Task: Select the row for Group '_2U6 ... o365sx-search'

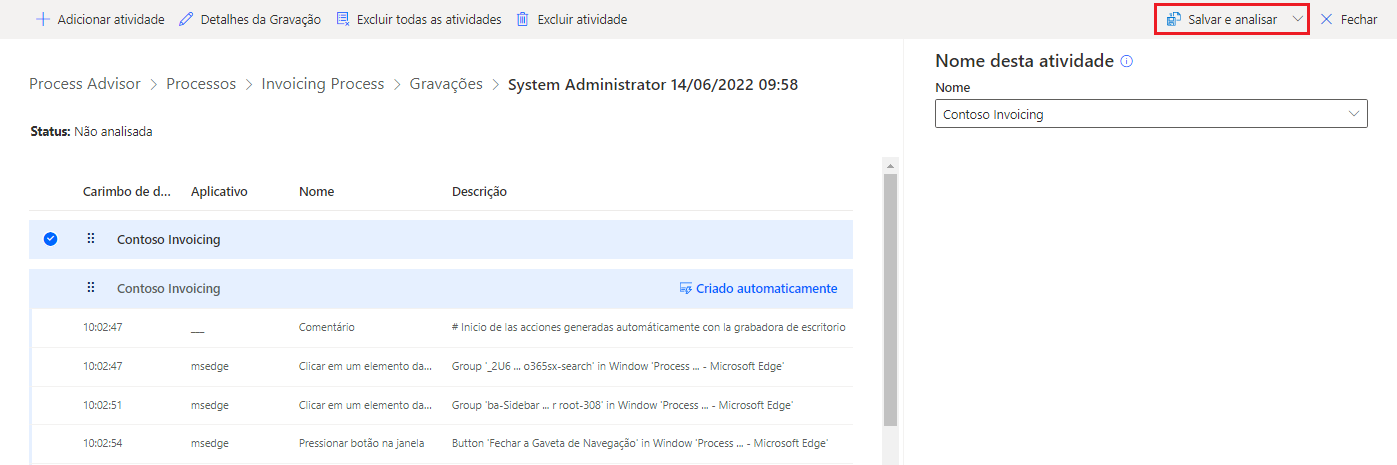Action: click(442, 366)
